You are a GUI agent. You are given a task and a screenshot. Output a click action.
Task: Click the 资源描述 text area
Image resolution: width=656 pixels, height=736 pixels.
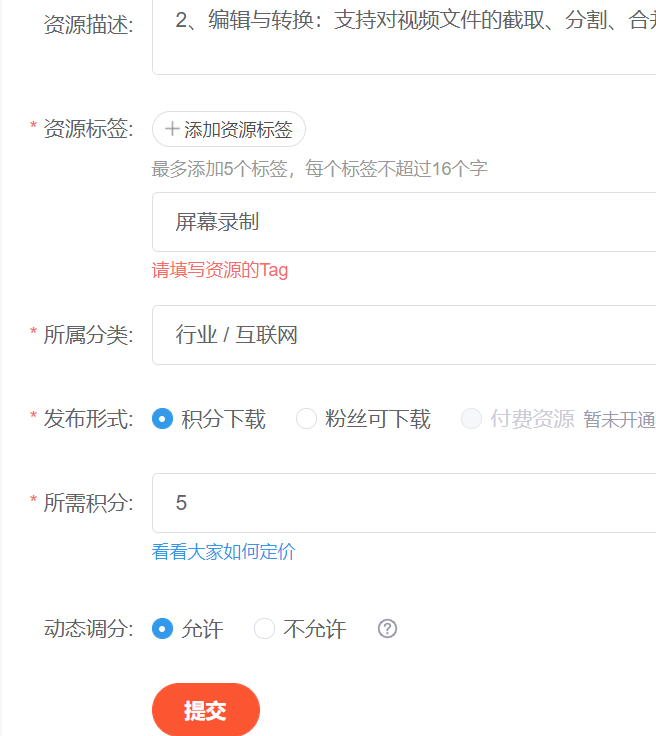[x=404, y=37]
